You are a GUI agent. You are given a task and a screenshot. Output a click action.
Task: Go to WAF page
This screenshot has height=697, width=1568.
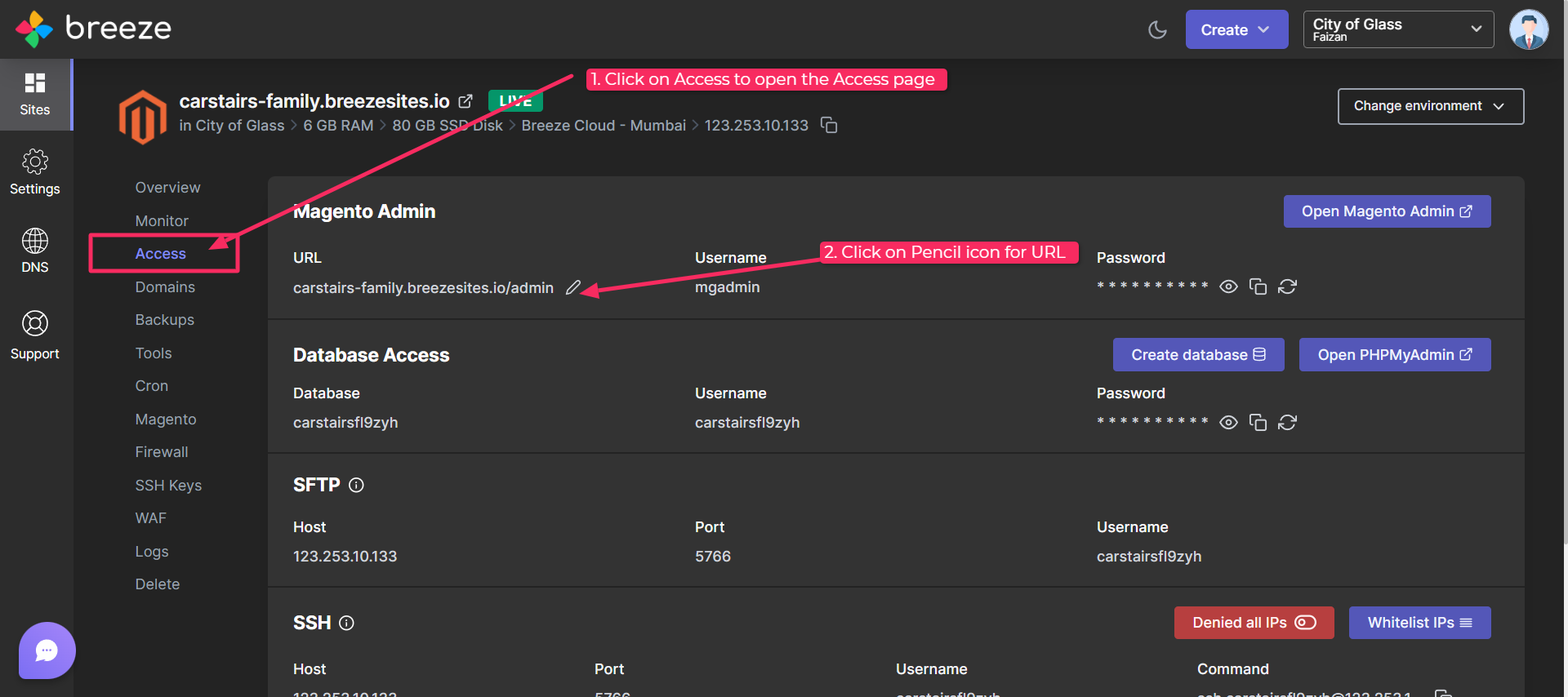point(151,518)
